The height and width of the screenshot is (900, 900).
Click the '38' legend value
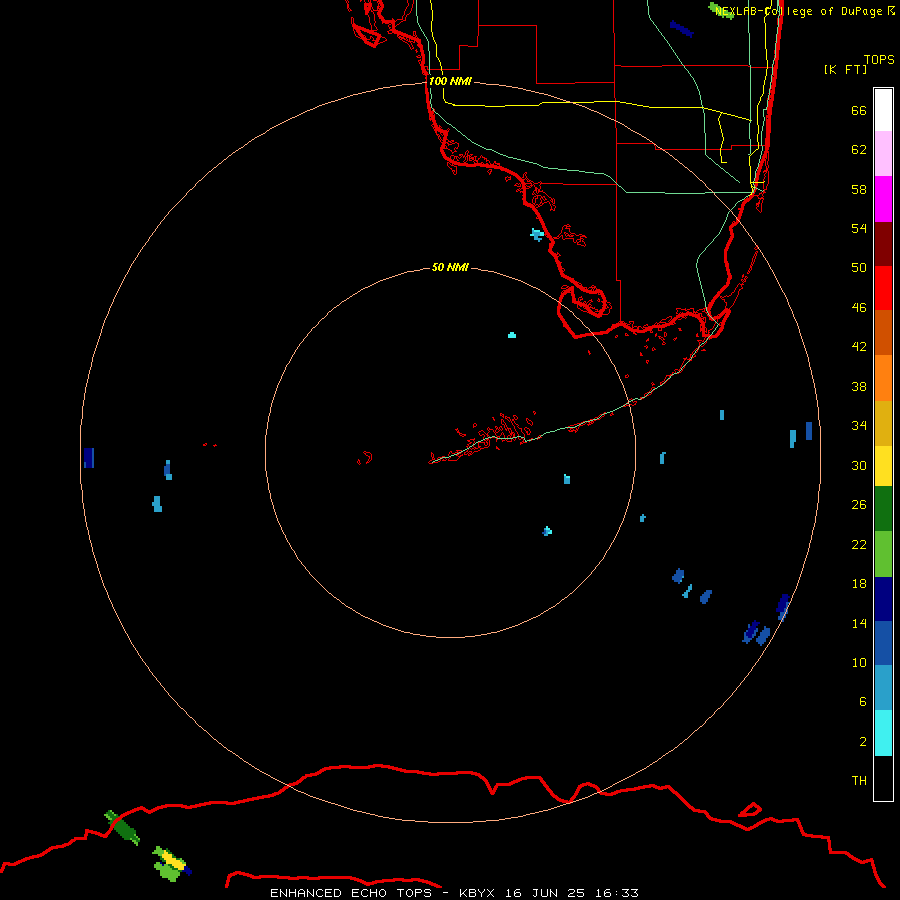point(859,386)
